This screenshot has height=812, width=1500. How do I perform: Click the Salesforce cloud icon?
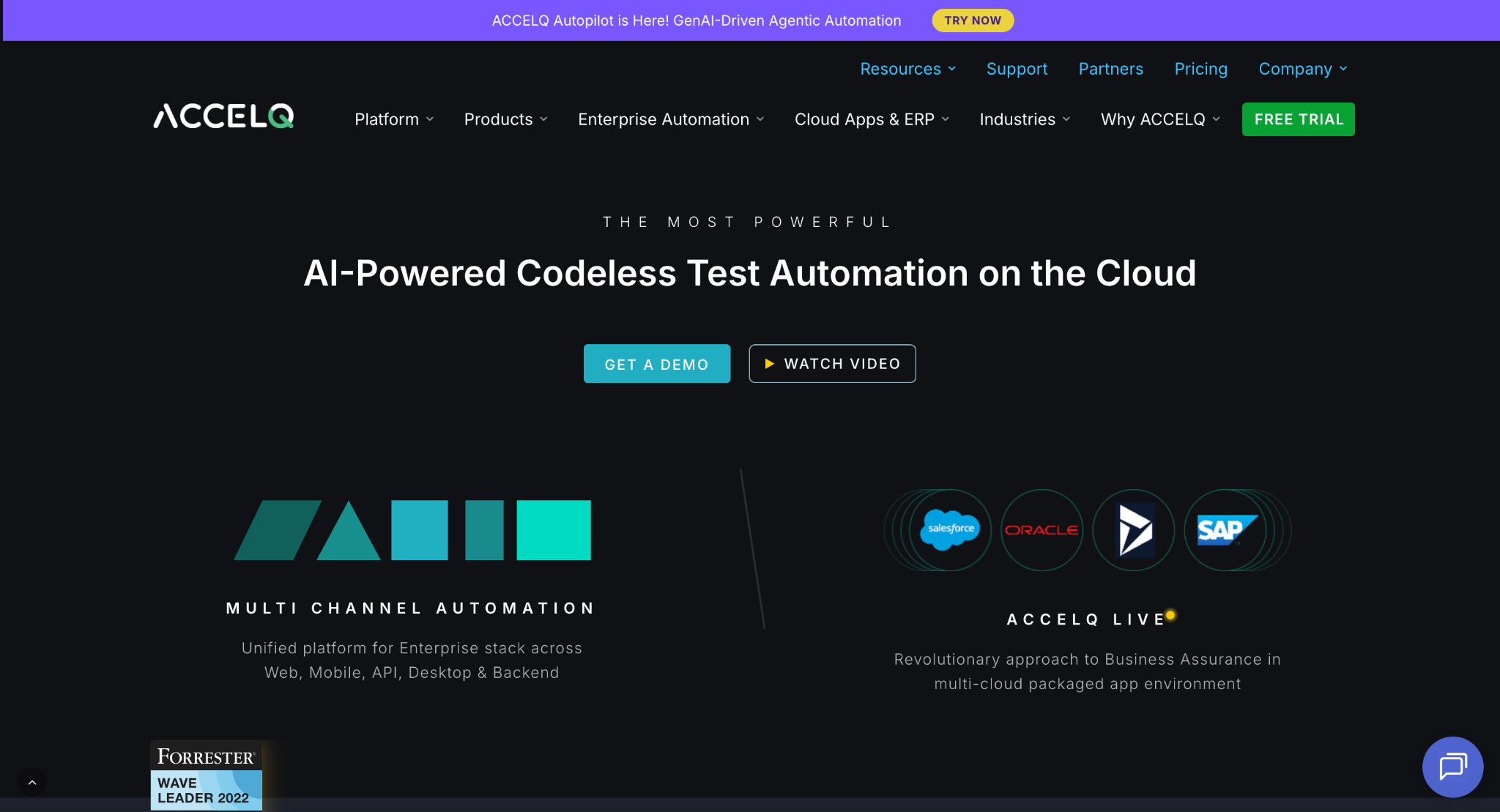coord(950,529)
